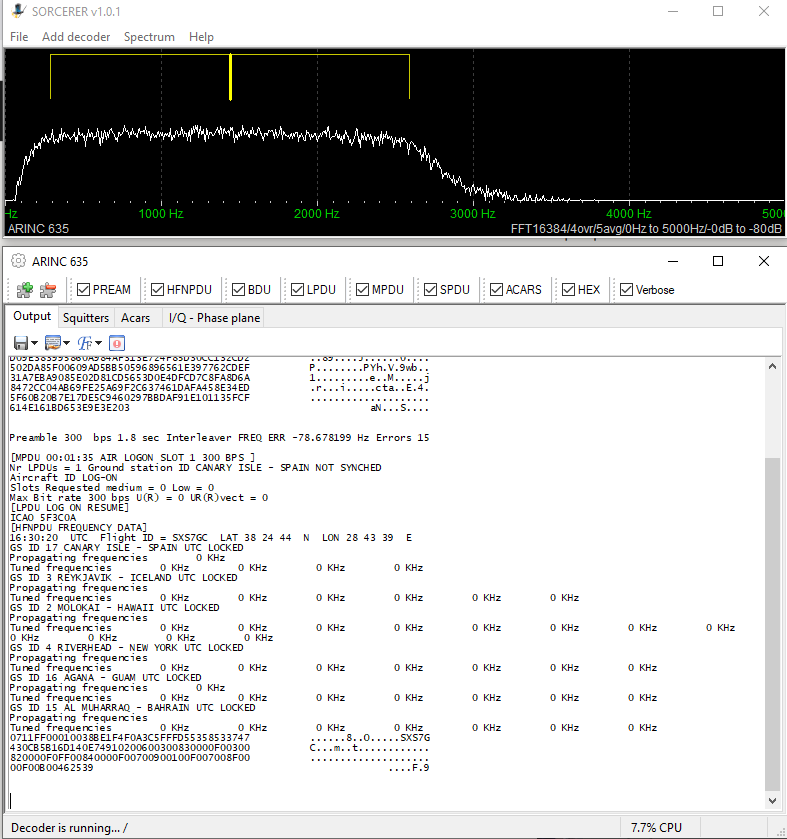
Task: Uncheck the BDU checkbox
Action: 239,289
